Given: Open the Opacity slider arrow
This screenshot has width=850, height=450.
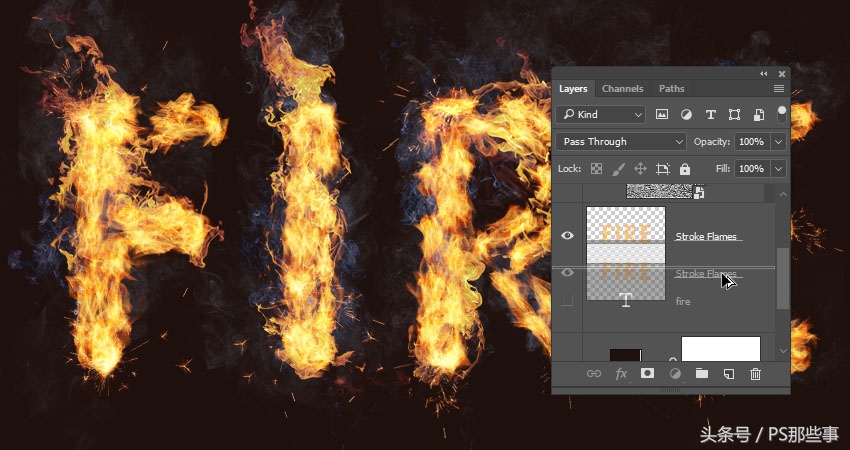Looking at the screenshot, I should click(x=779, y=142).
